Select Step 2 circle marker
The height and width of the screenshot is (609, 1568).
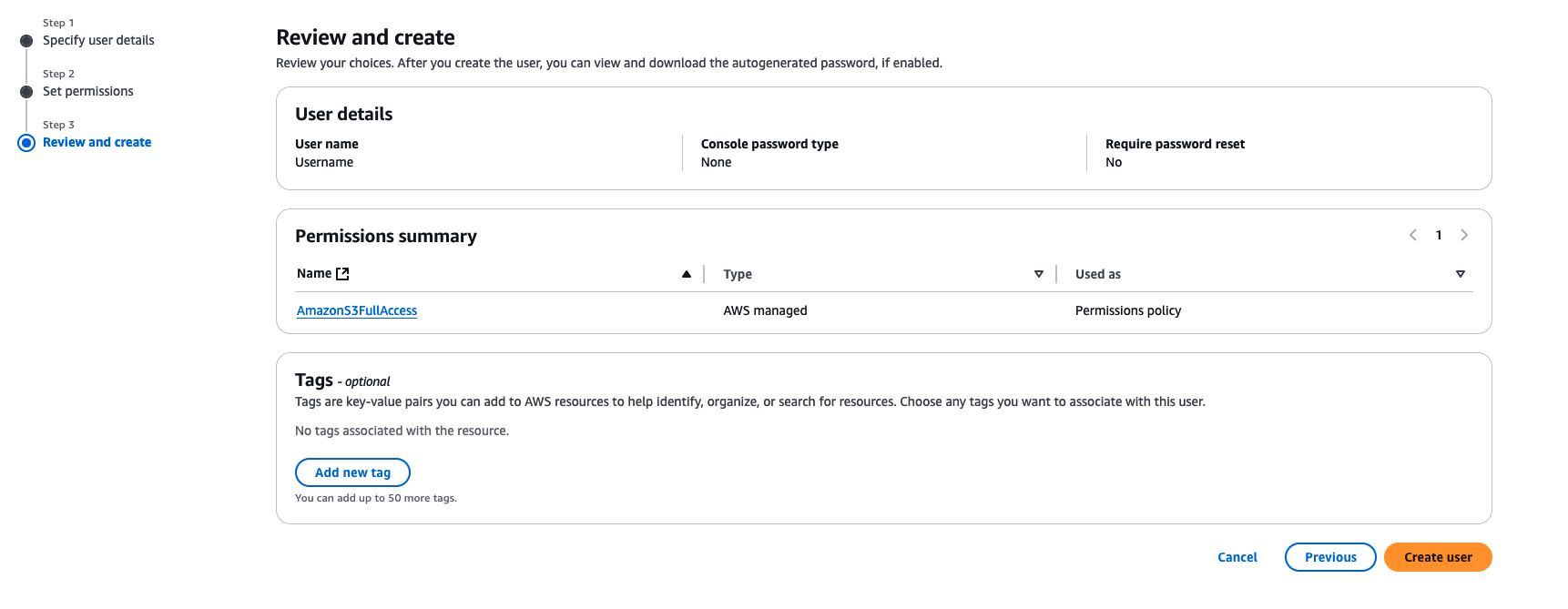pos(26,92)
